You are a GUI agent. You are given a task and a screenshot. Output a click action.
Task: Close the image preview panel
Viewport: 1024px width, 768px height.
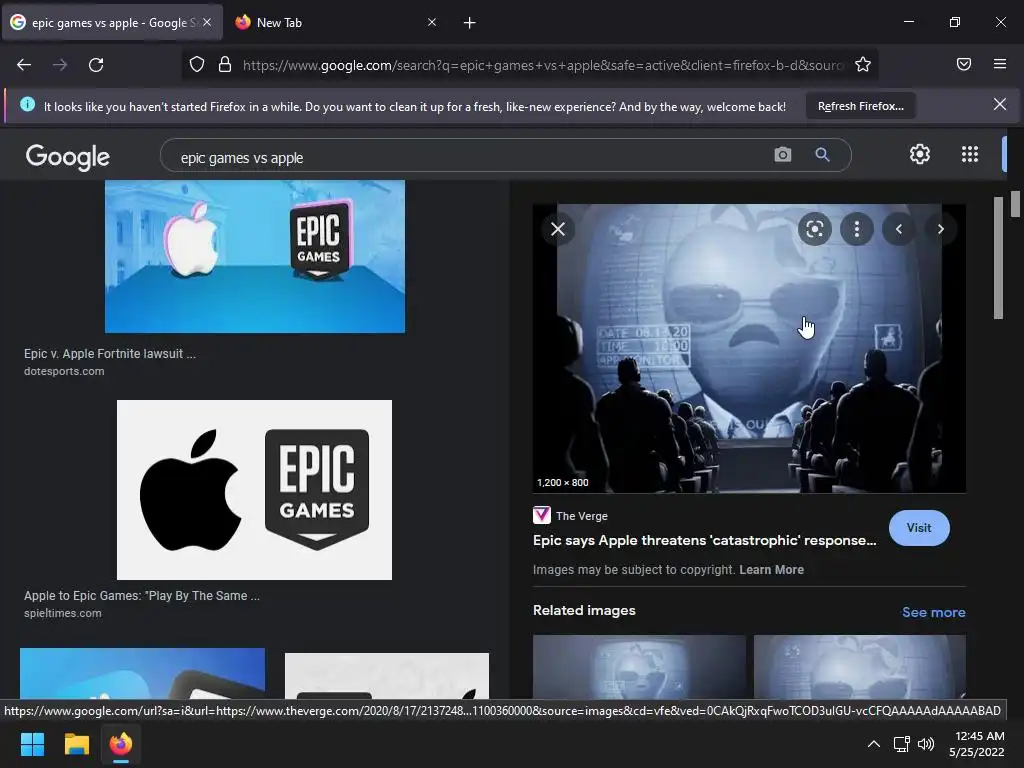tap(558, 229)
